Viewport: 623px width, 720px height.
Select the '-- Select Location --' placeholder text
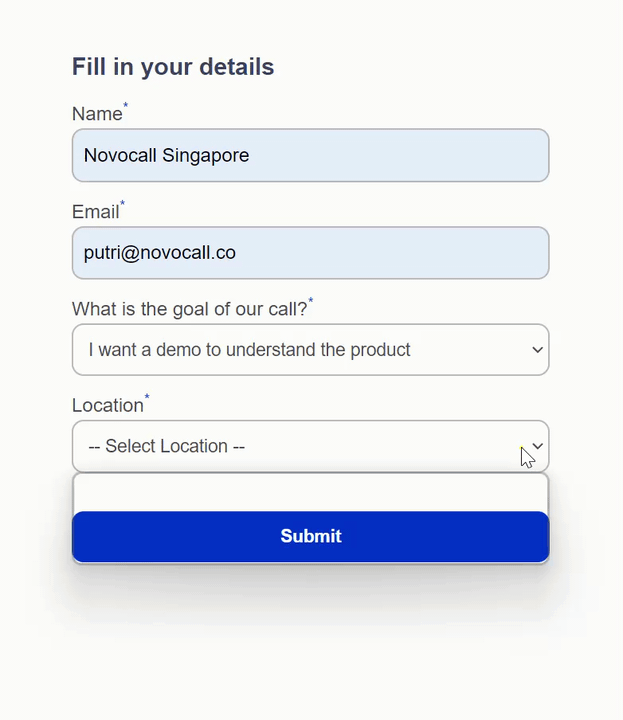tap(167, 446)
